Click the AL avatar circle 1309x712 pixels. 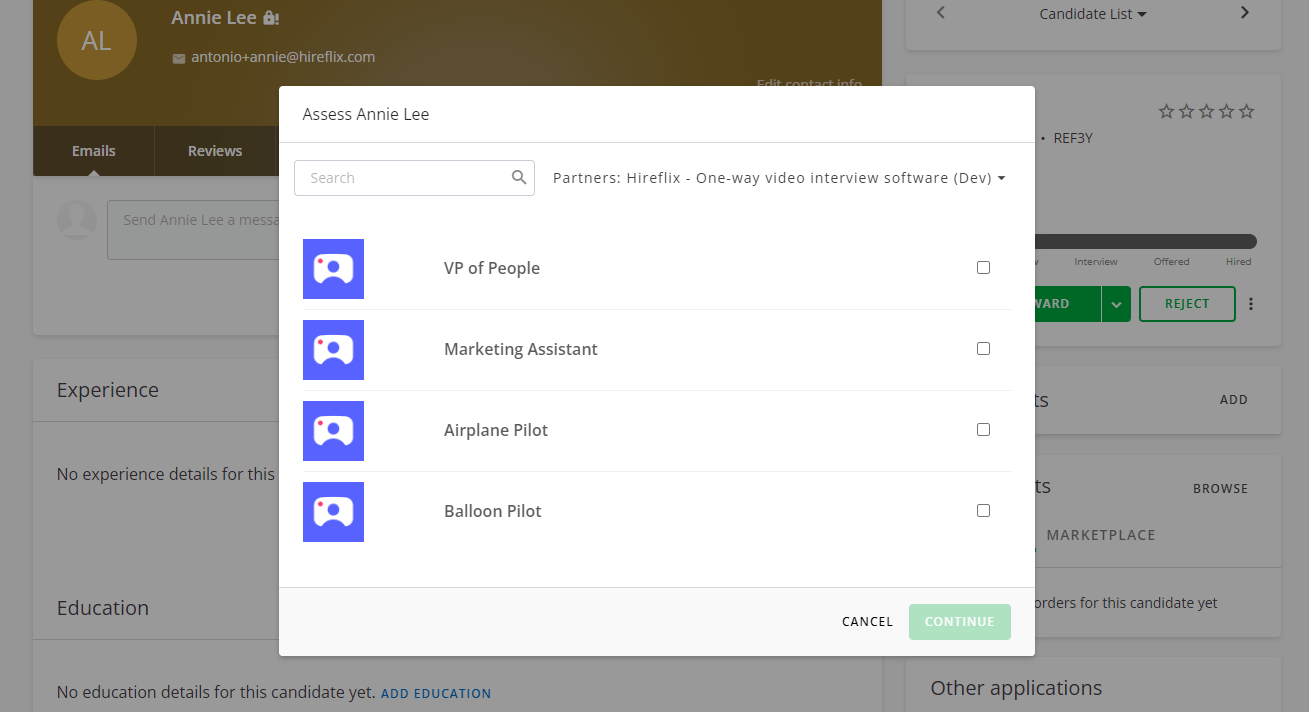[97, 41]
